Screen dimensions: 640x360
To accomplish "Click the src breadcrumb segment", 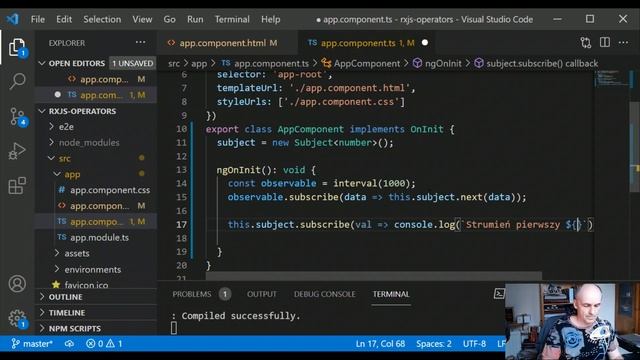I will click(173, 63).
